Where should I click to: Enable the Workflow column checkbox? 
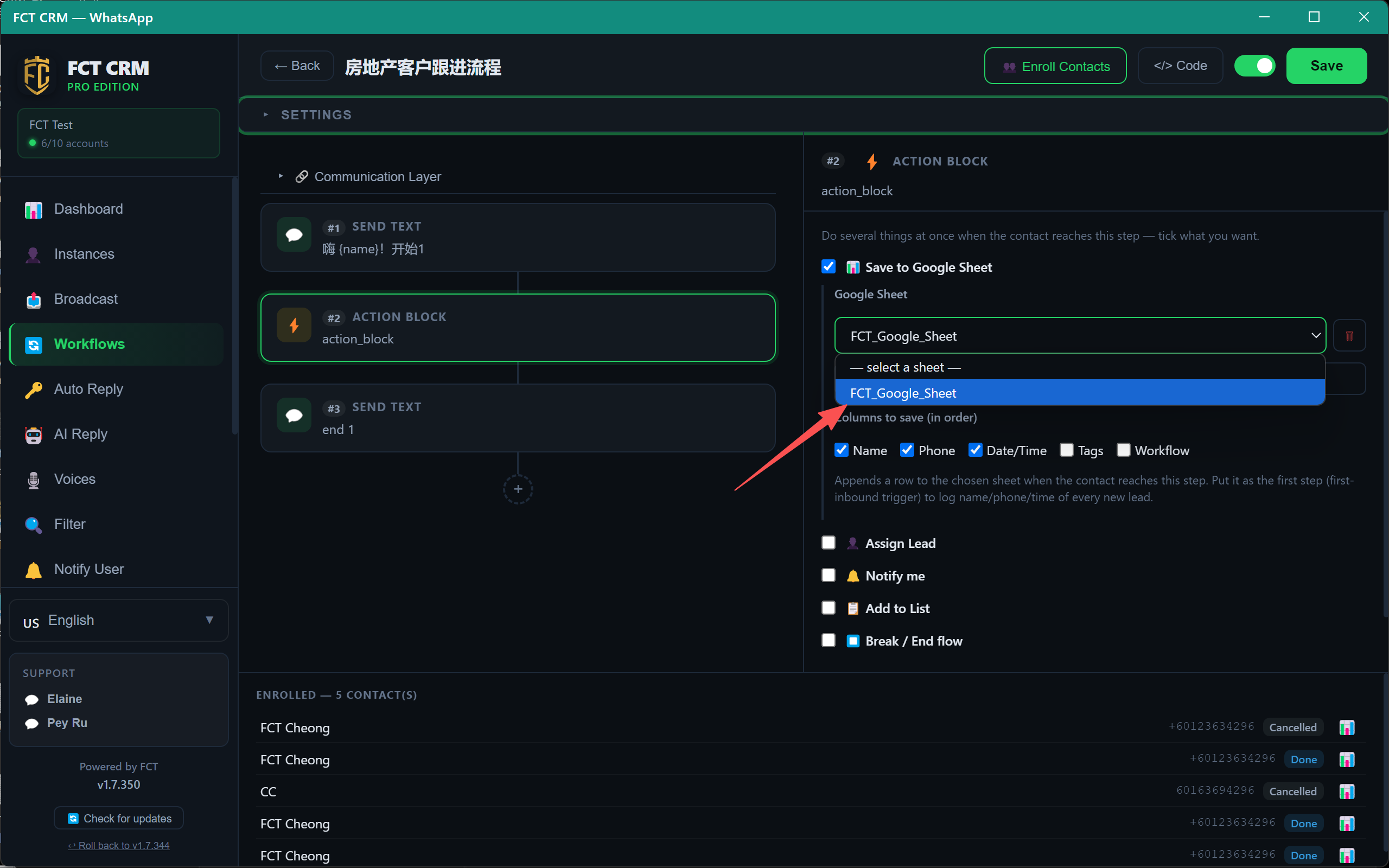[x=1123, y=450]
